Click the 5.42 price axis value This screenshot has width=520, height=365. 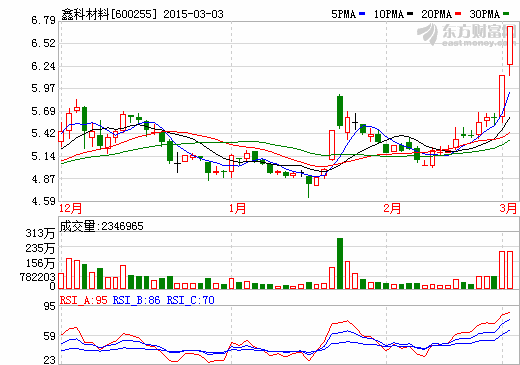click(43, 133)
